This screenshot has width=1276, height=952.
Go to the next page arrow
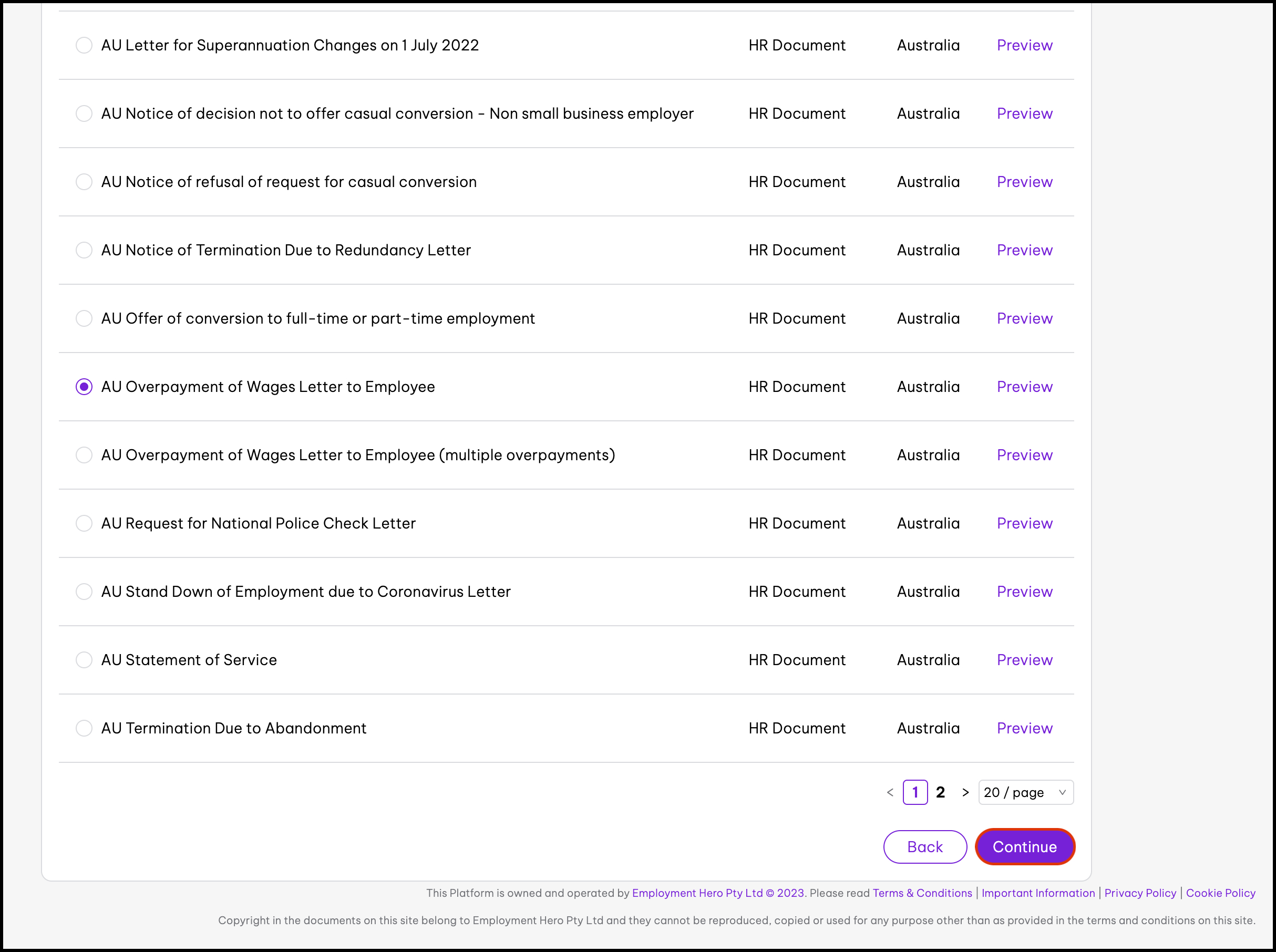point(965,792)
